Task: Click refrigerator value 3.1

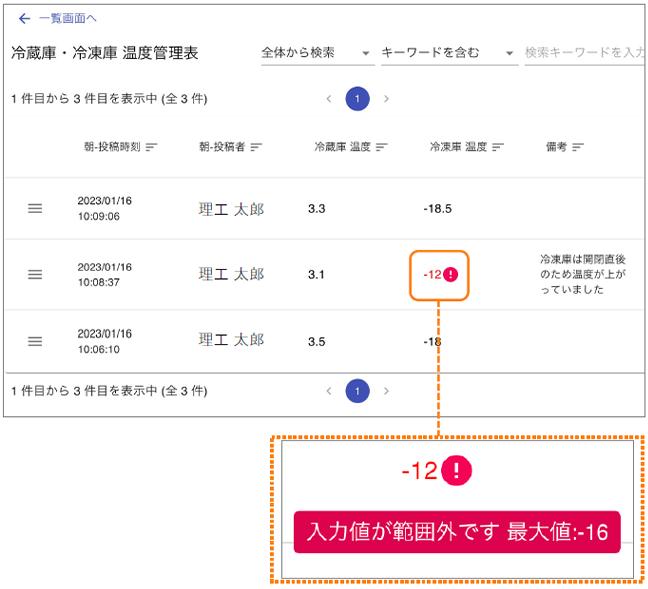Action: point(316,275)
